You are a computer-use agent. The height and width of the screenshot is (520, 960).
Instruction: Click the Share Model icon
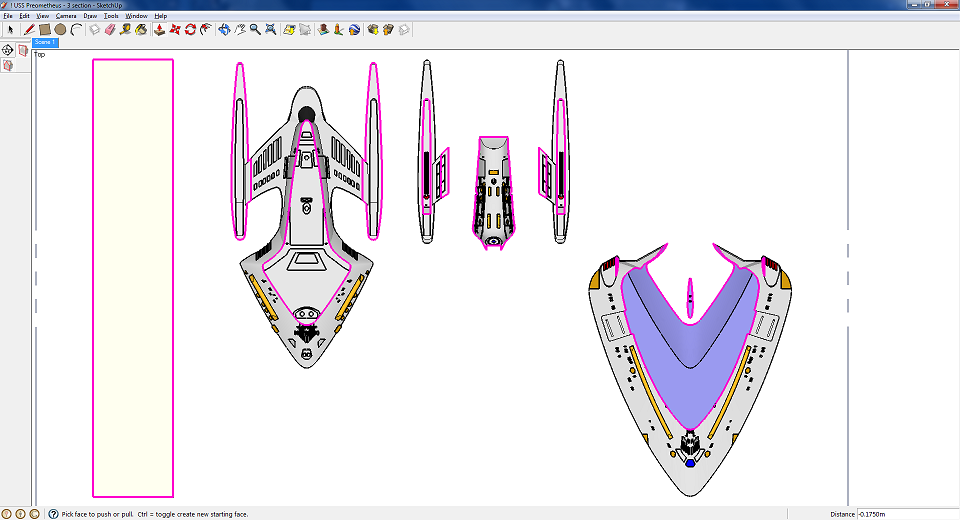pyautogui.click(x=388, y=29)
